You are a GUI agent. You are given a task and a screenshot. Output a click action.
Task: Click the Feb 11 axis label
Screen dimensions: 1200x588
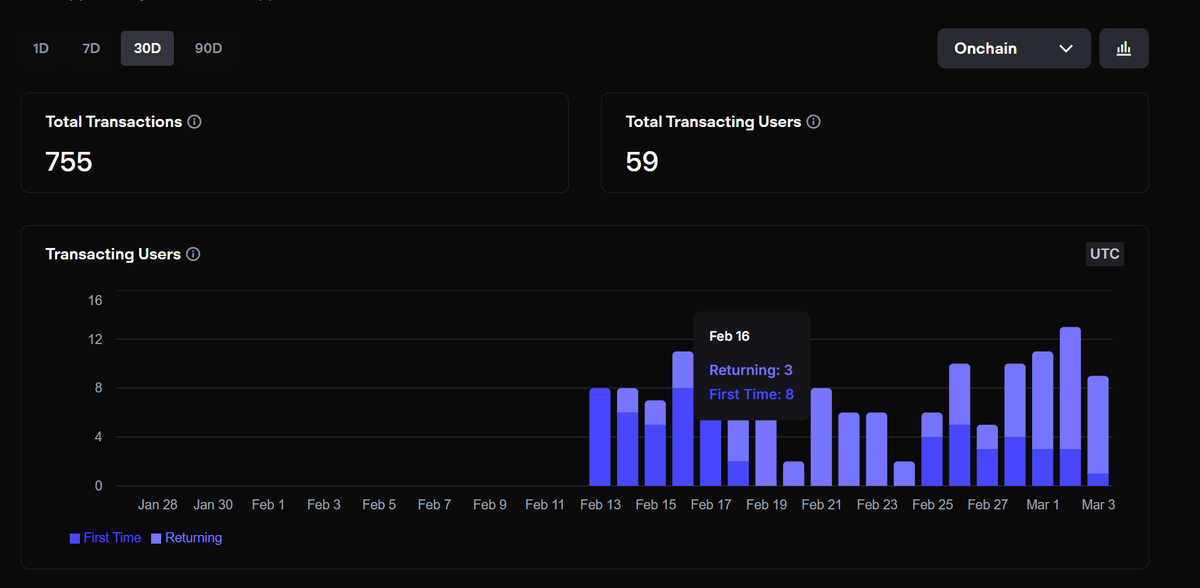(x=545, y=505)
